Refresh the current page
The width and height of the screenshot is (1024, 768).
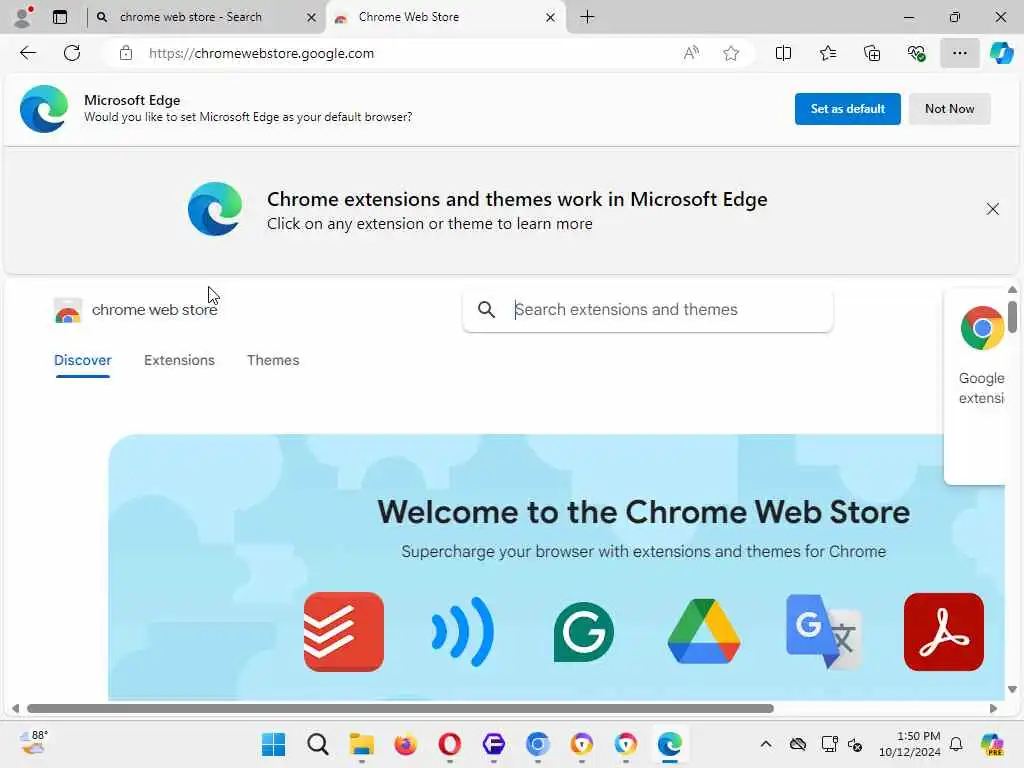(72, 53)
